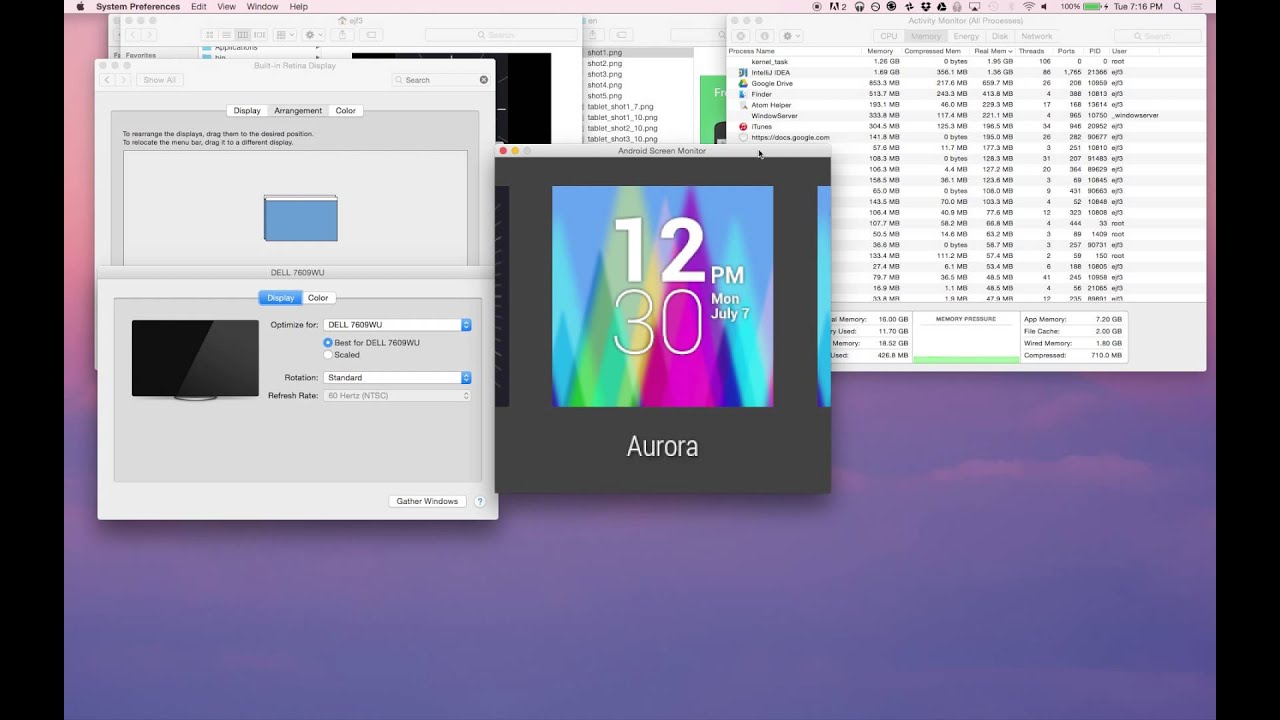Select shot1.png in the Finder list
This screenshot has height=720, width=1280.
[x=638, y=52]
